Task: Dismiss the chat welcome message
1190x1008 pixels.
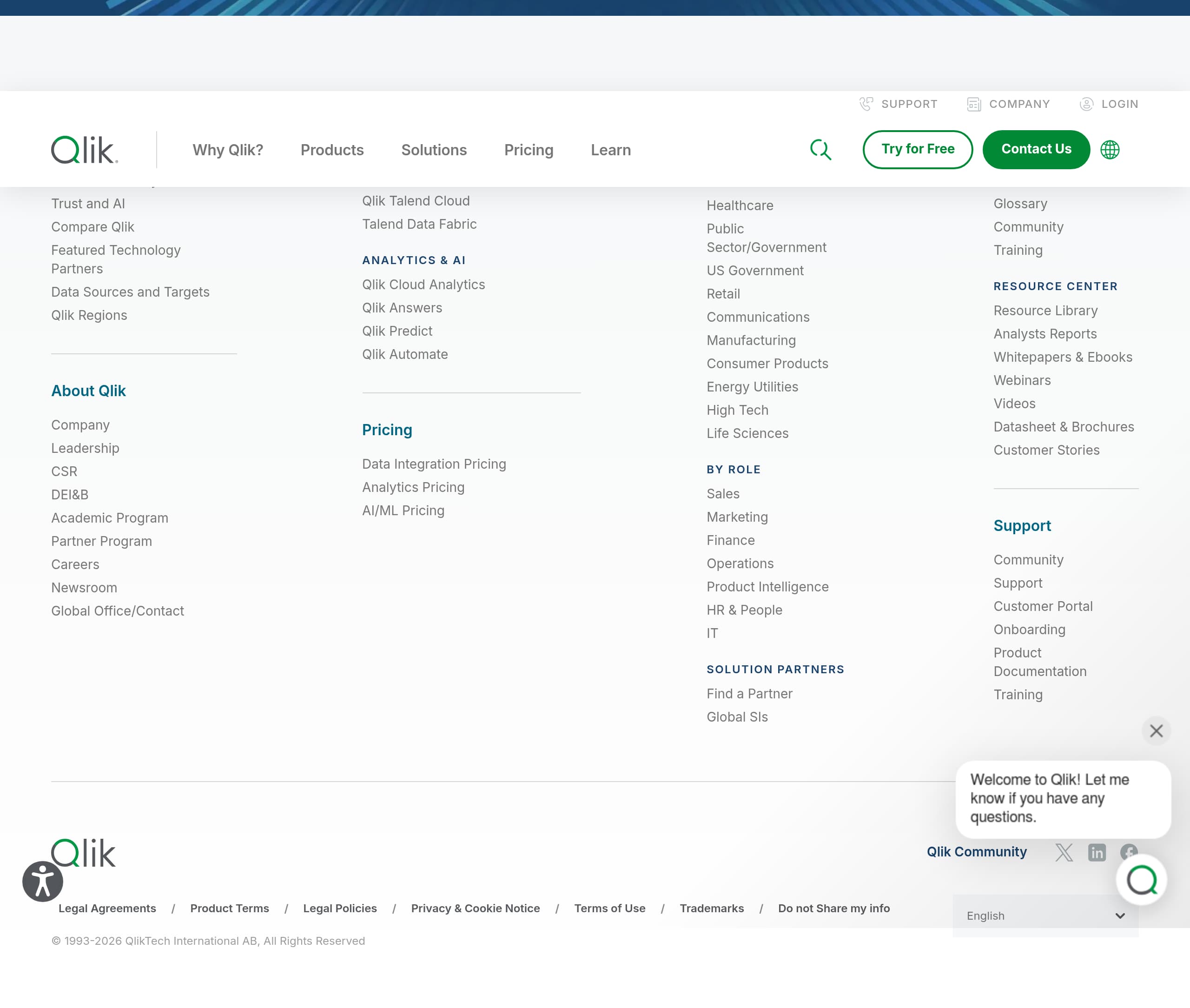Action: pos(1157,731)
